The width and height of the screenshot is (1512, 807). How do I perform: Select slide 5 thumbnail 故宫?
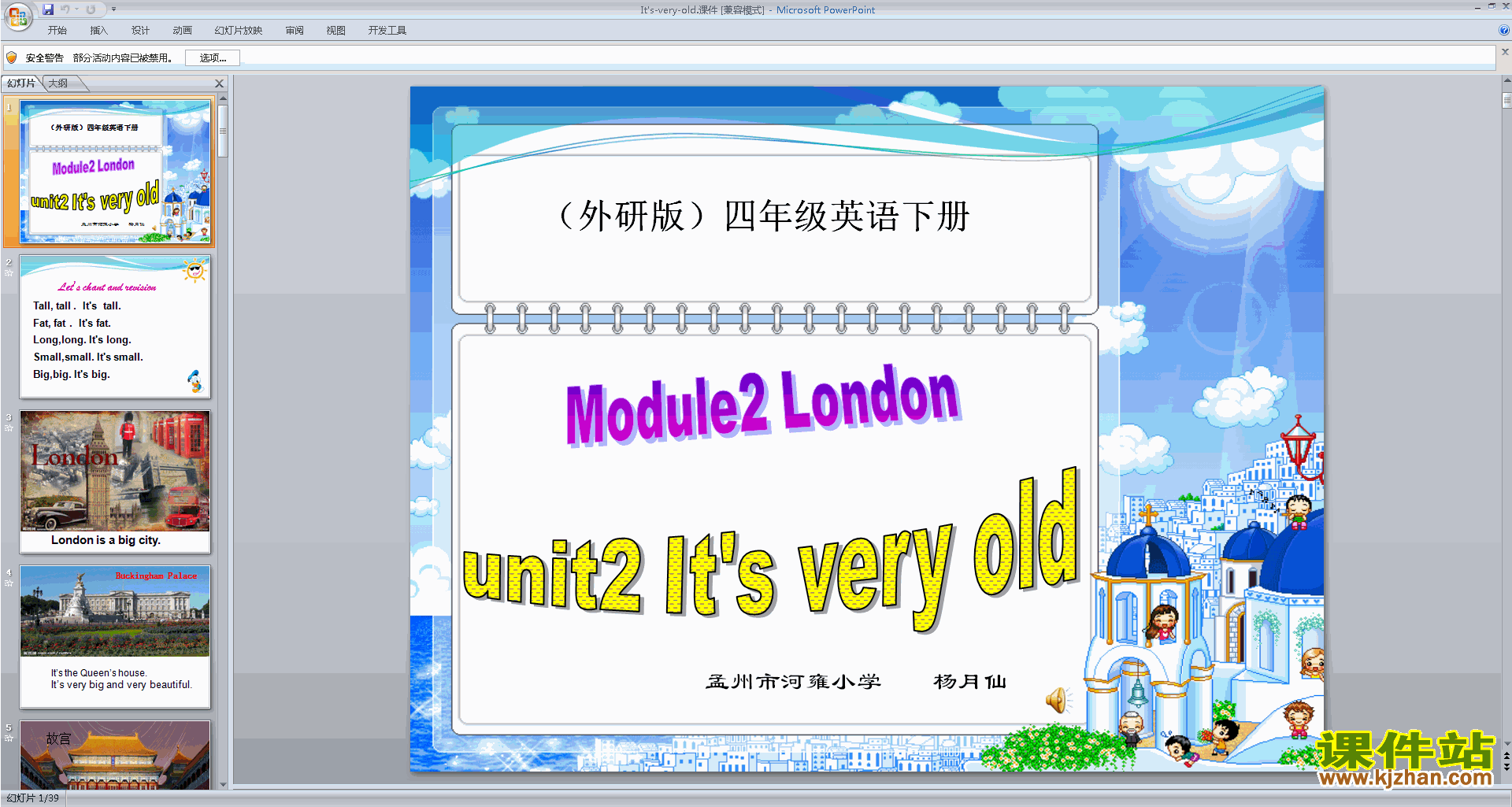(x=115, y=755)
